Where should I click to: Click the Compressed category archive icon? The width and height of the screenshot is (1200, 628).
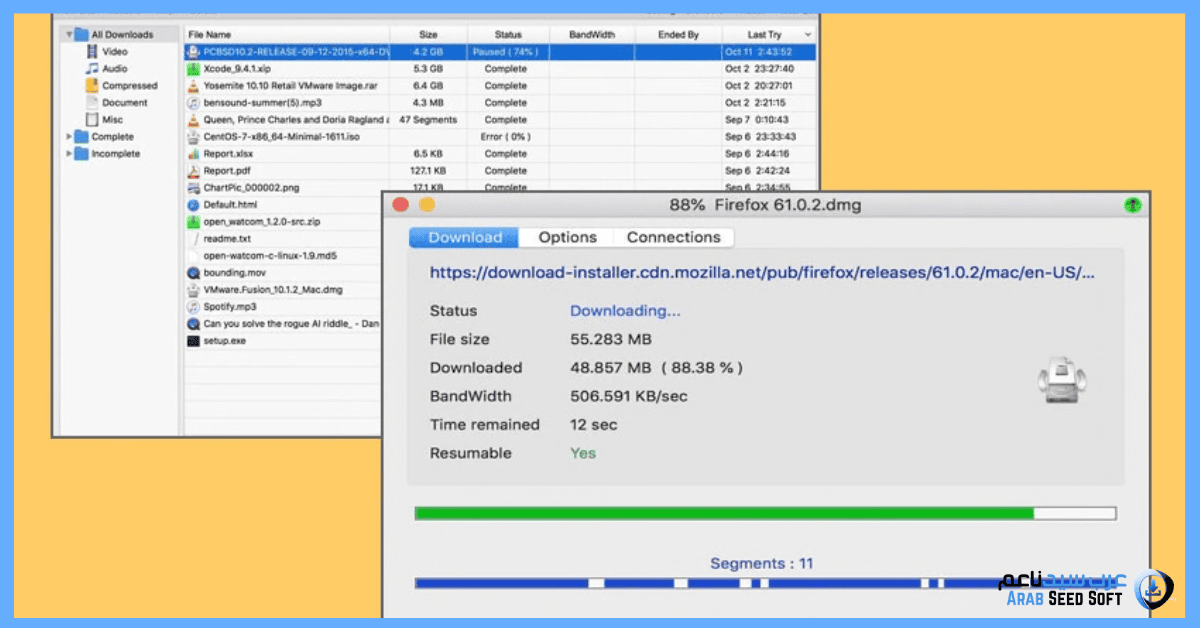pyautogui.click(x=92, y=85)
